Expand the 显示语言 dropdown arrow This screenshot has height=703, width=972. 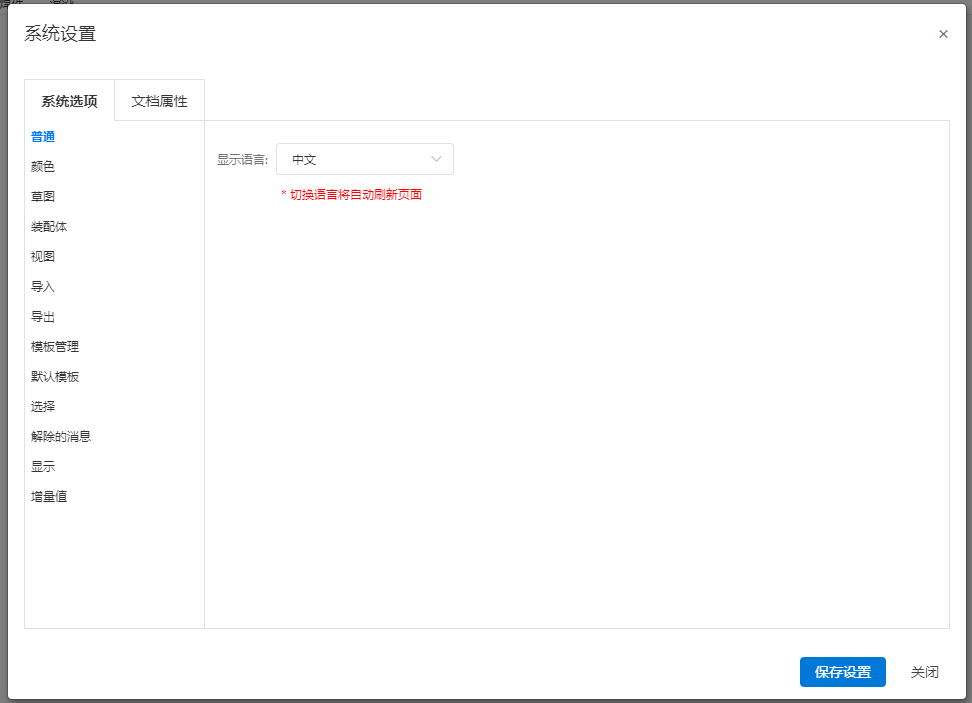436,159
